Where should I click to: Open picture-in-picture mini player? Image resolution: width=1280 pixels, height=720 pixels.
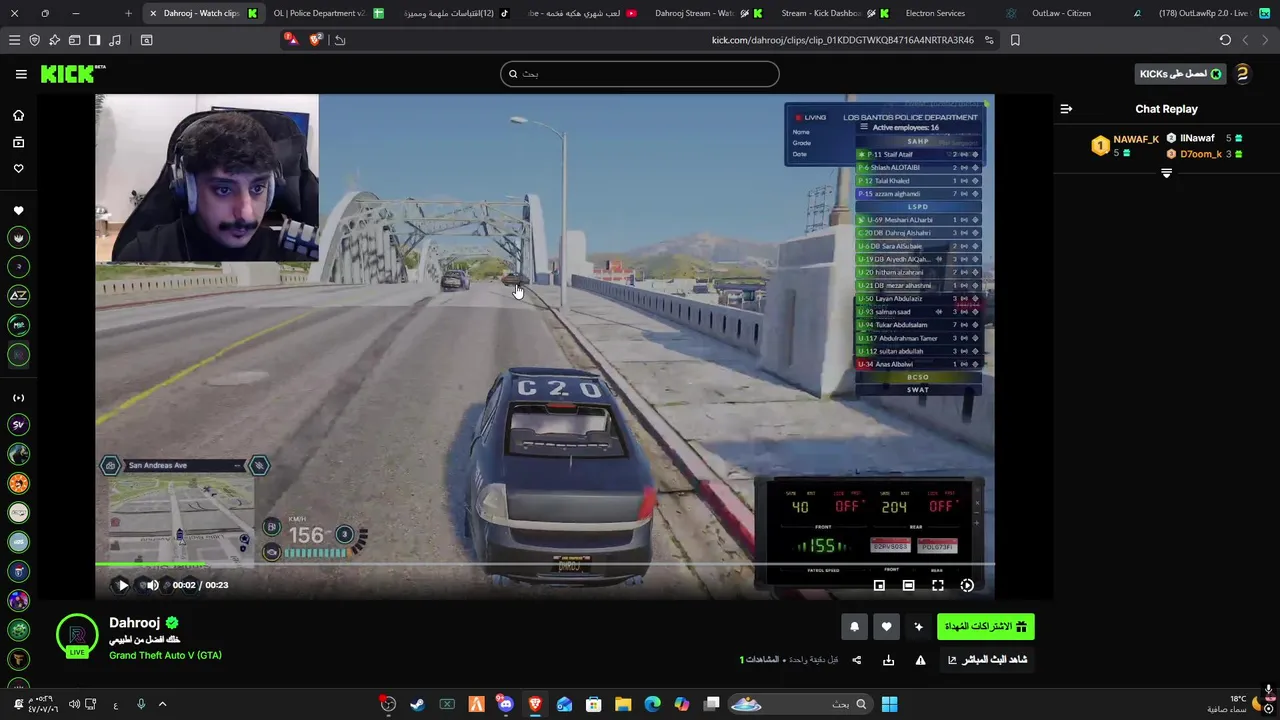879,585
